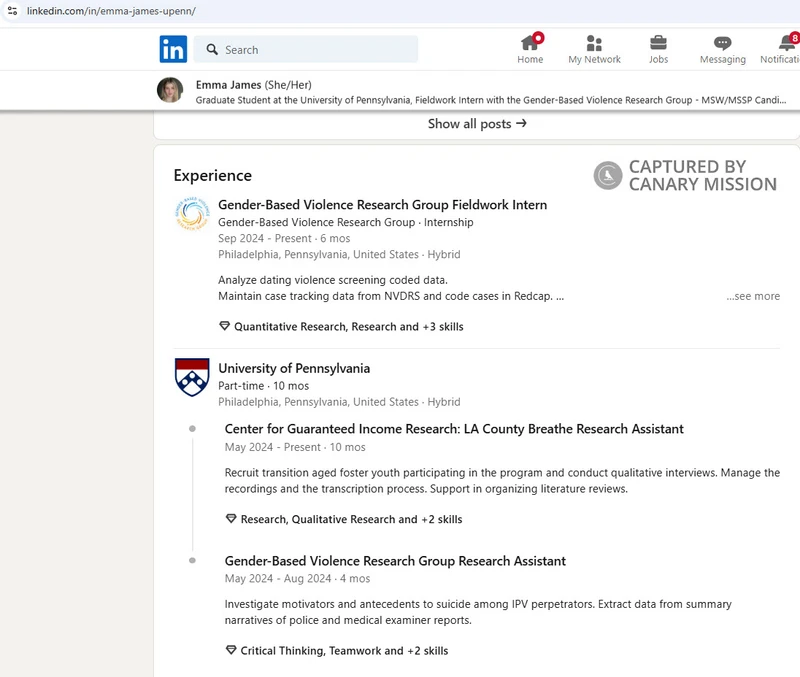Open Messaging from the top navigation

point(722,43)
